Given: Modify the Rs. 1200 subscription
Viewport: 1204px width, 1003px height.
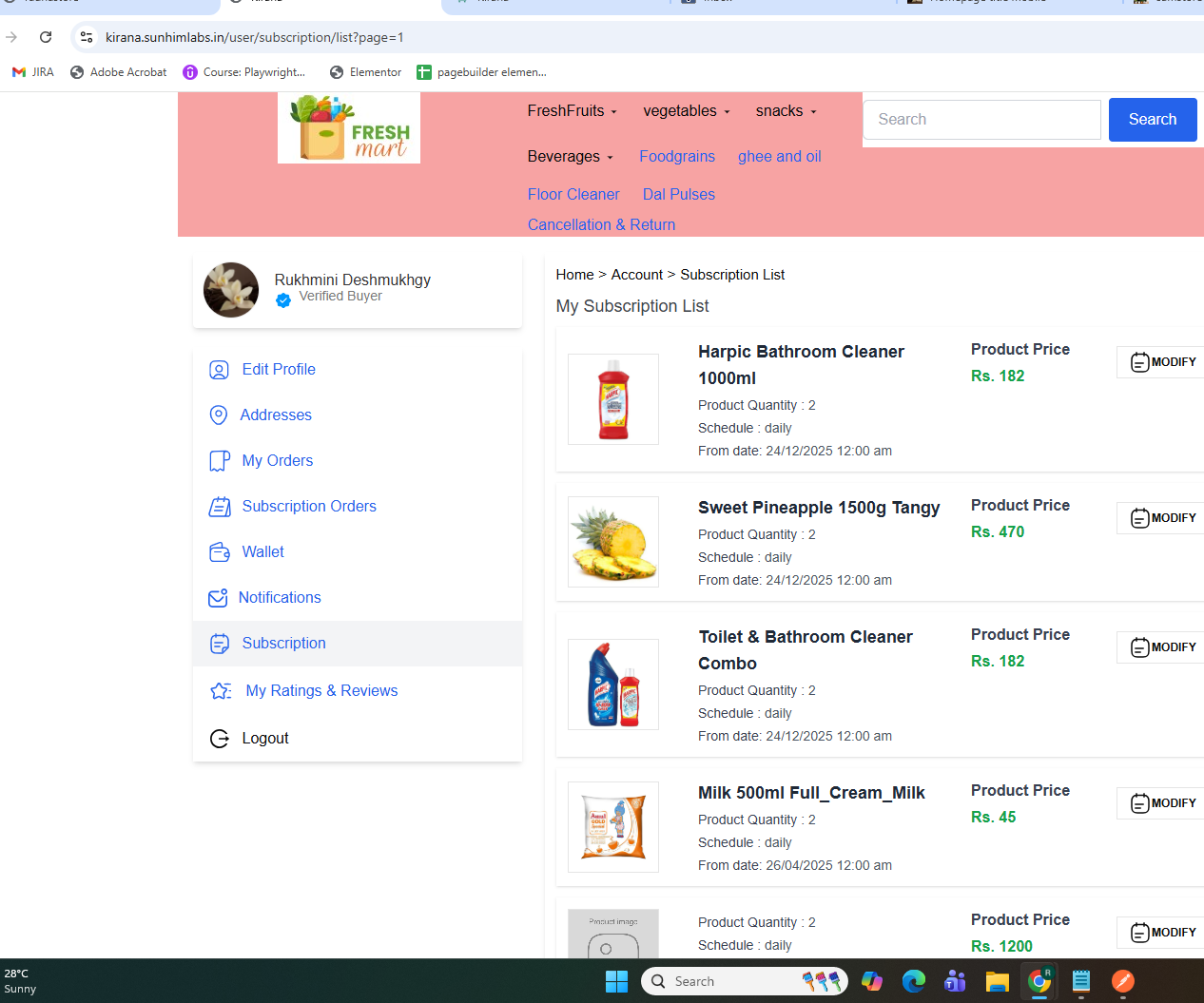Looking at the screenshot, I should (1163, 933).
